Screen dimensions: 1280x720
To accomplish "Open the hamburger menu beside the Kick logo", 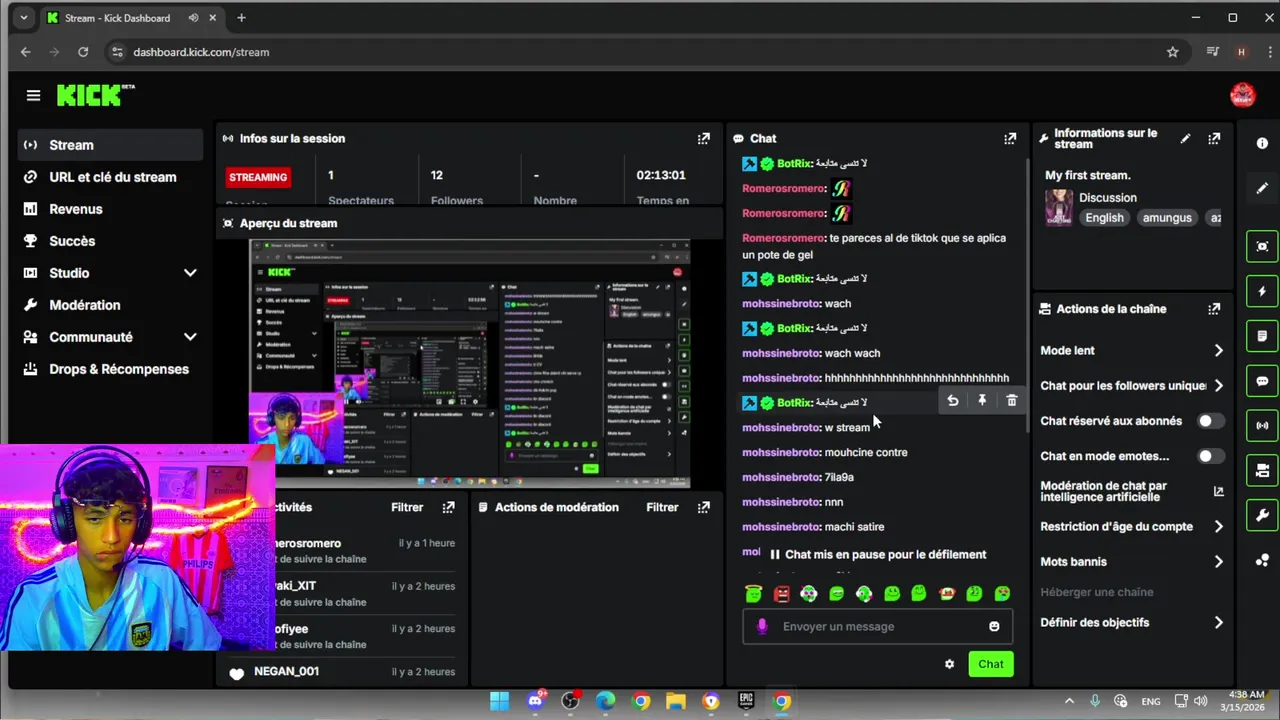I will [33, 96].
